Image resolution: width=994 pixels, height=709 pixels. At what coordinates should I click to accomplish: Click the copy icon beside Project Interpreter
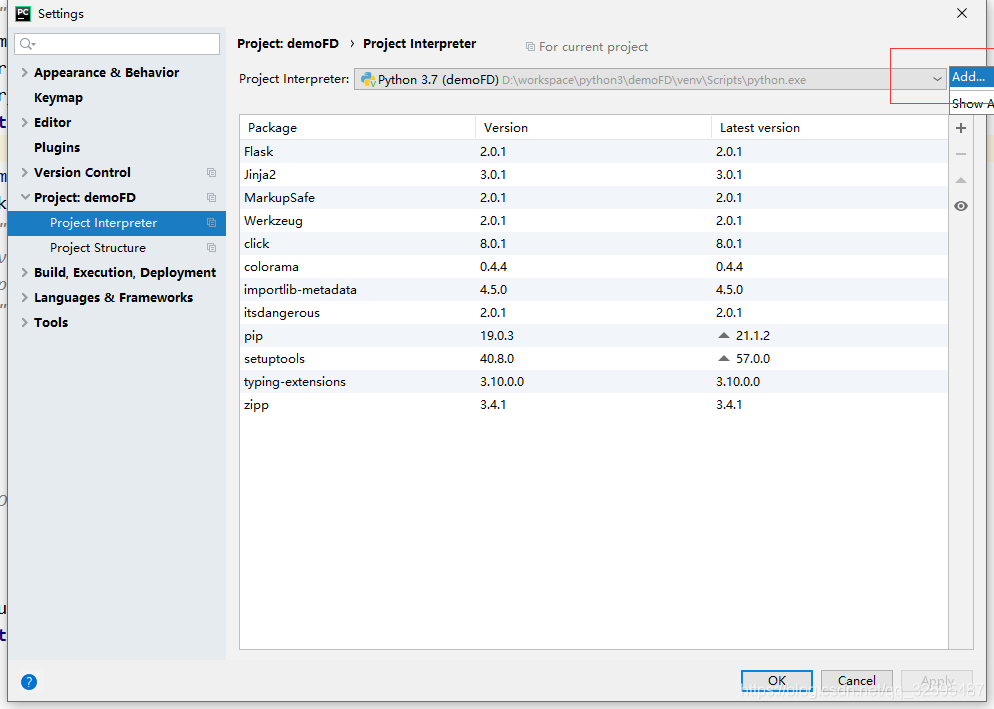pyautogui.click(x=212, y=223)
